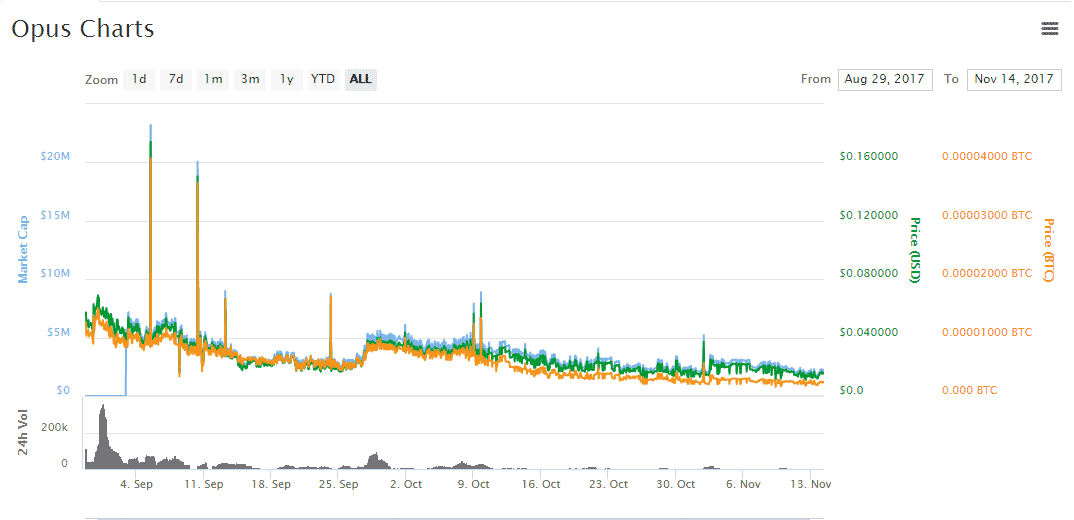Click the $0.160000 price label
1074x520 pixels.
click(869, 156)
